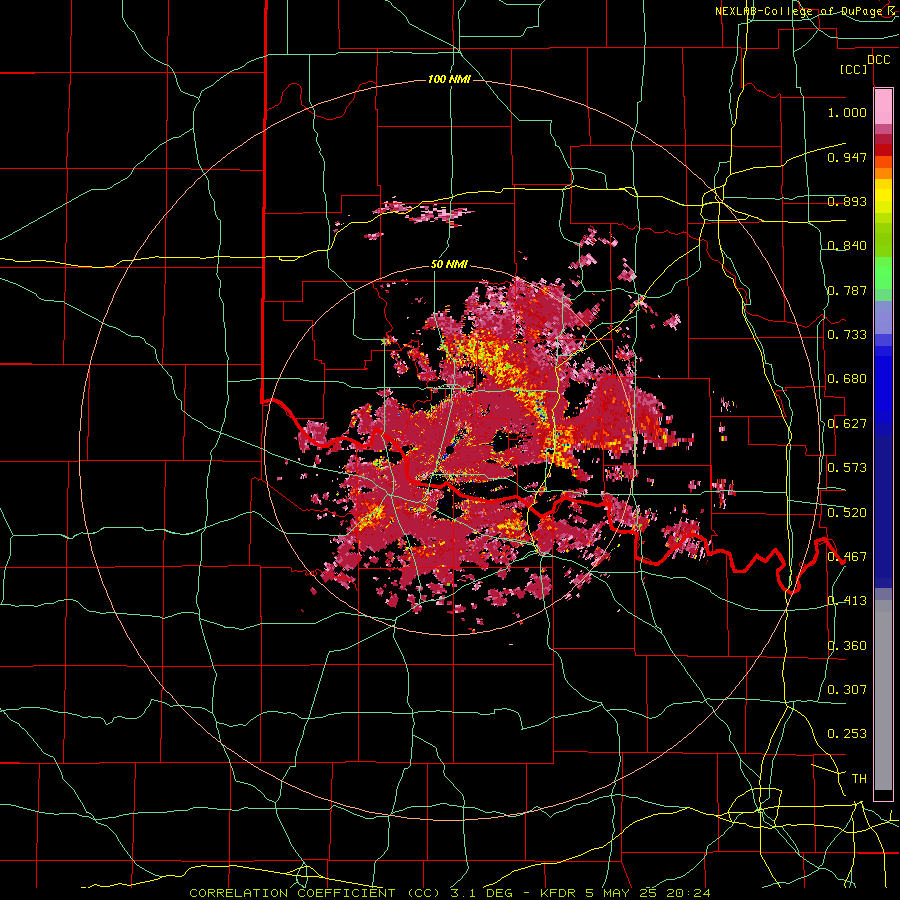This screenshot has width=900, height=900.
Task: Click the 0.787 scale value
Action: 847,290
